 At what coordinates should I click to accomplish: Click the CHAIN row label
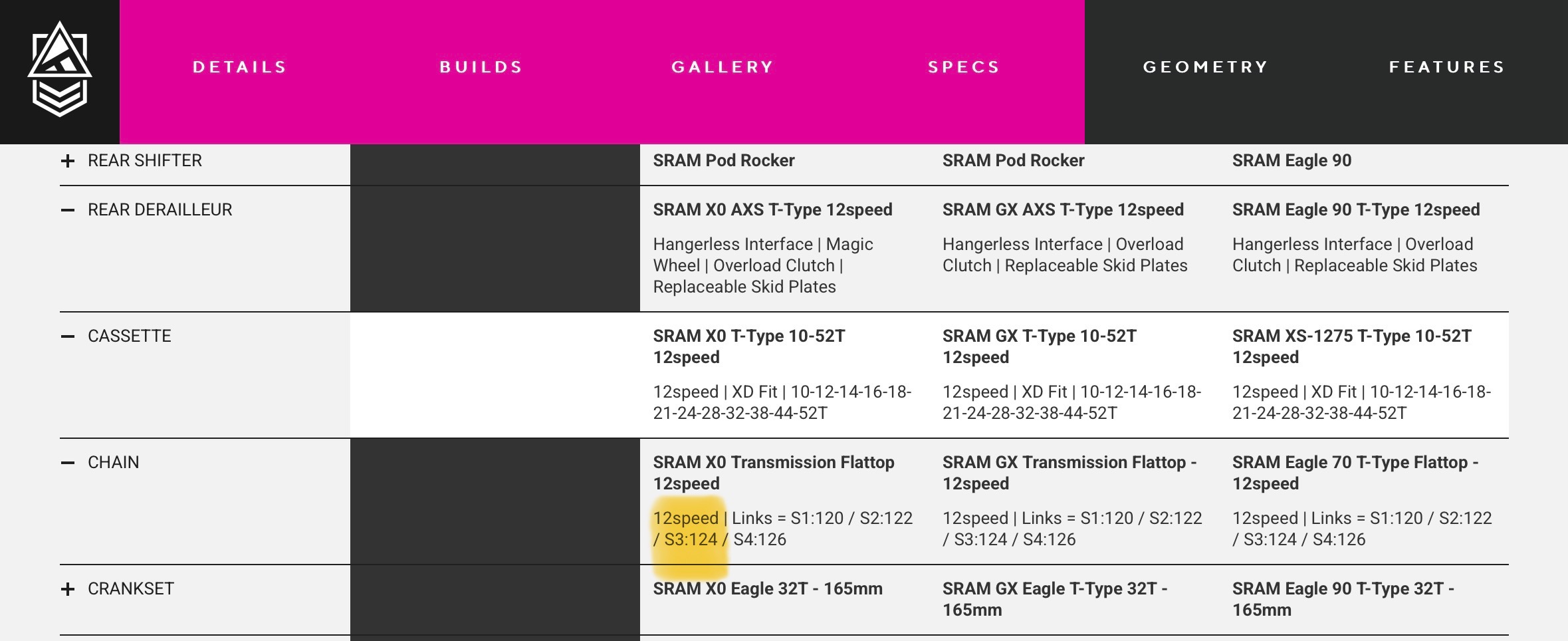pos(114,463)
